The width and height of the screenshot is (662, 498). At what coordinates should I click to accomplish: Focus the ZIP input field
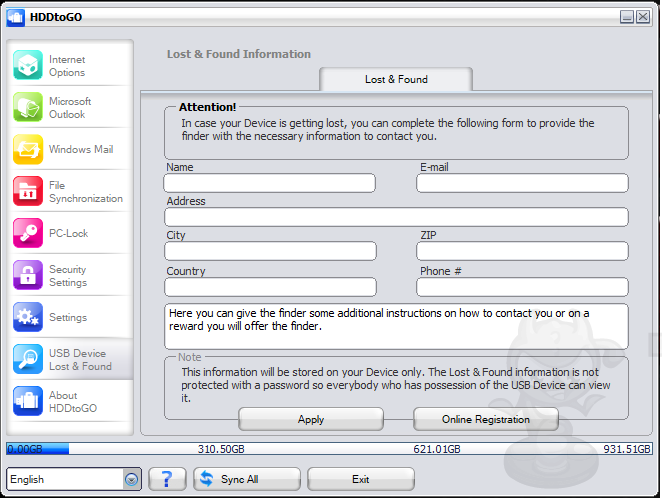pyautogui.click(x=522, y=252)
